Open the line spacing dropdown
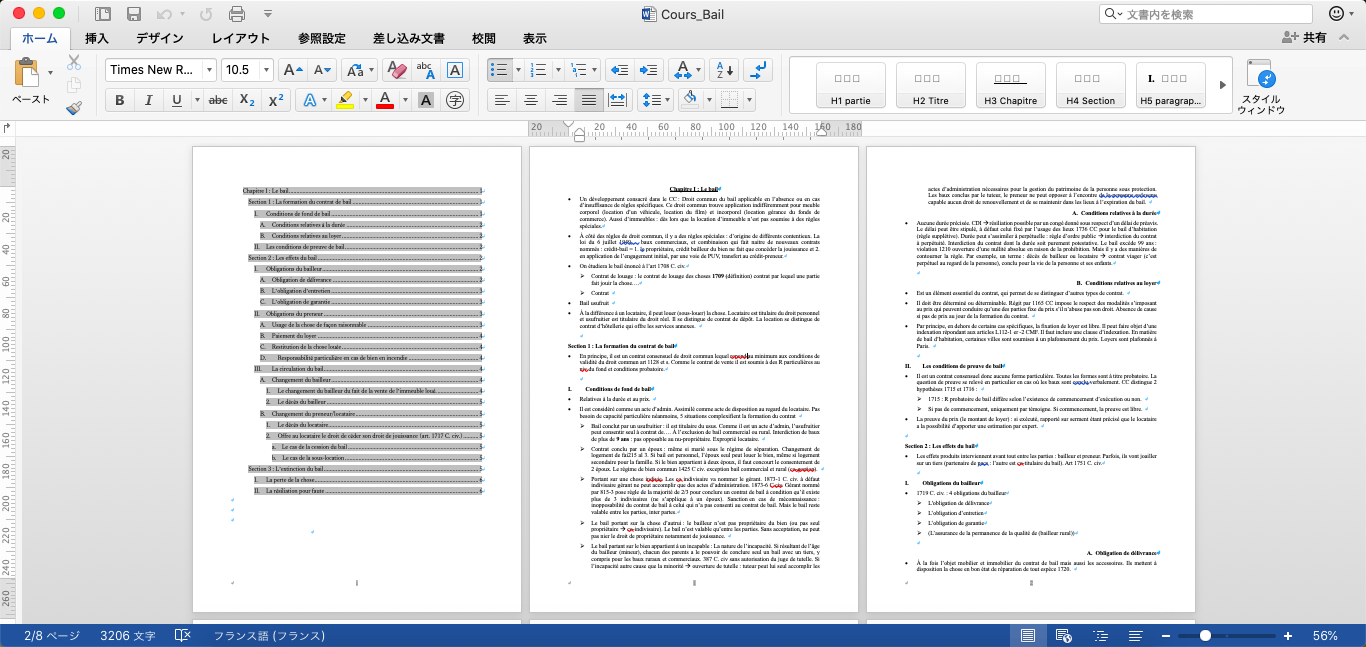 tap(655, 100)
